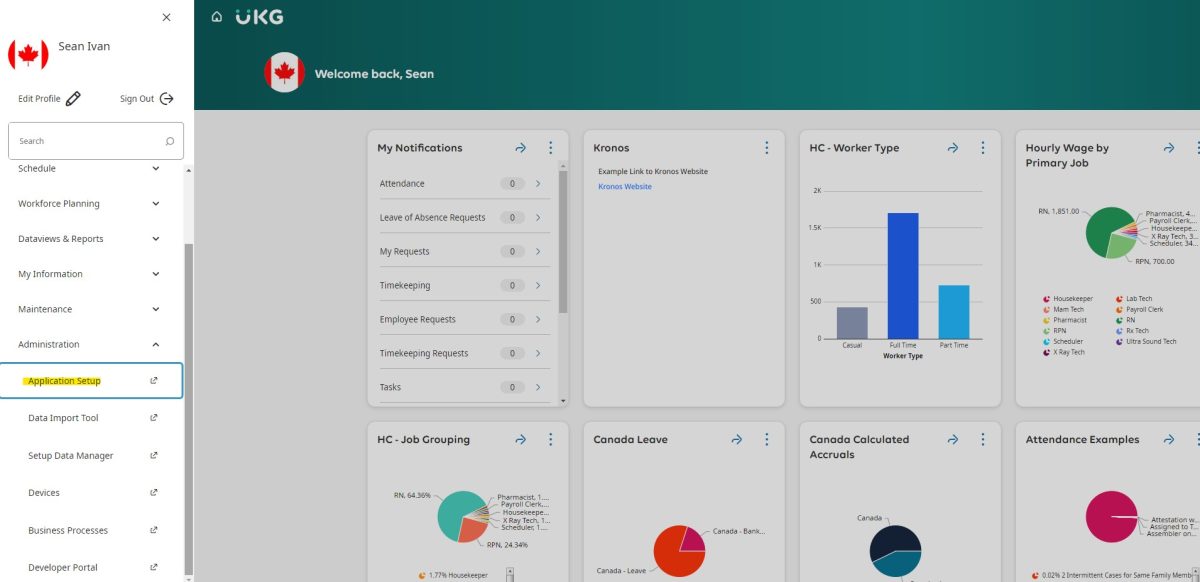Viewport: 1200px width, 582px height.
Task: Open My Notifications in full view via arrow icon
Action: click(x=521, y=146)
